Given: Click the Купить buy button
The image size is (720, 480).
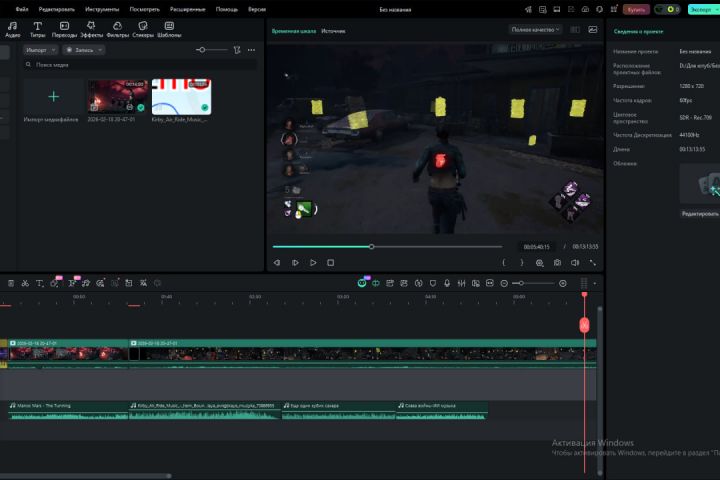Looking at the screenshot, I should 636,9.
